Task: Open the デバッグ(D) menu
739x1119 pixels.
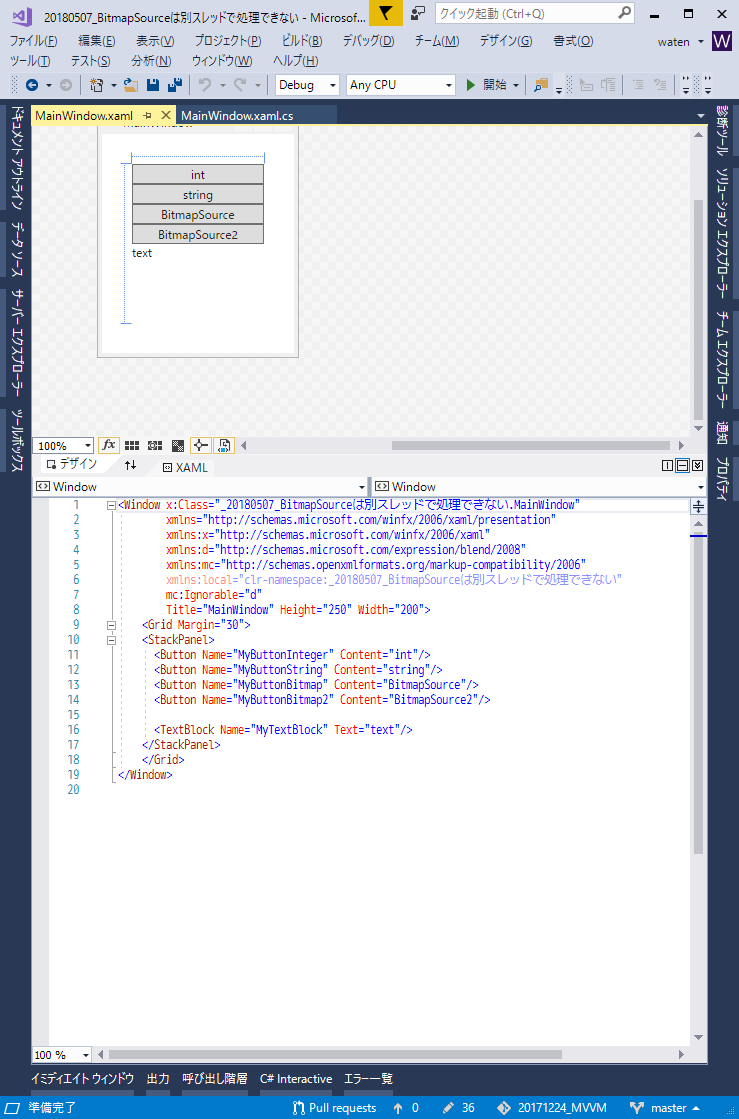Action: [368, 41]
